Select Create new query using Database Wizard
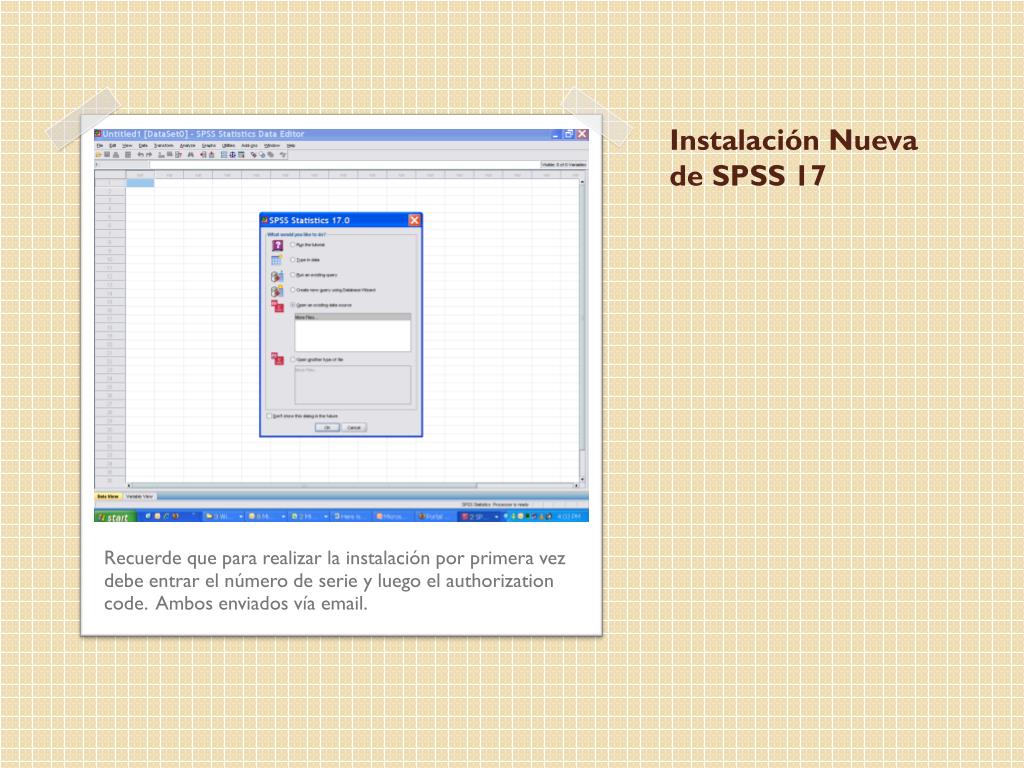The image size is (1024, 768). click(x=293, y=290)
